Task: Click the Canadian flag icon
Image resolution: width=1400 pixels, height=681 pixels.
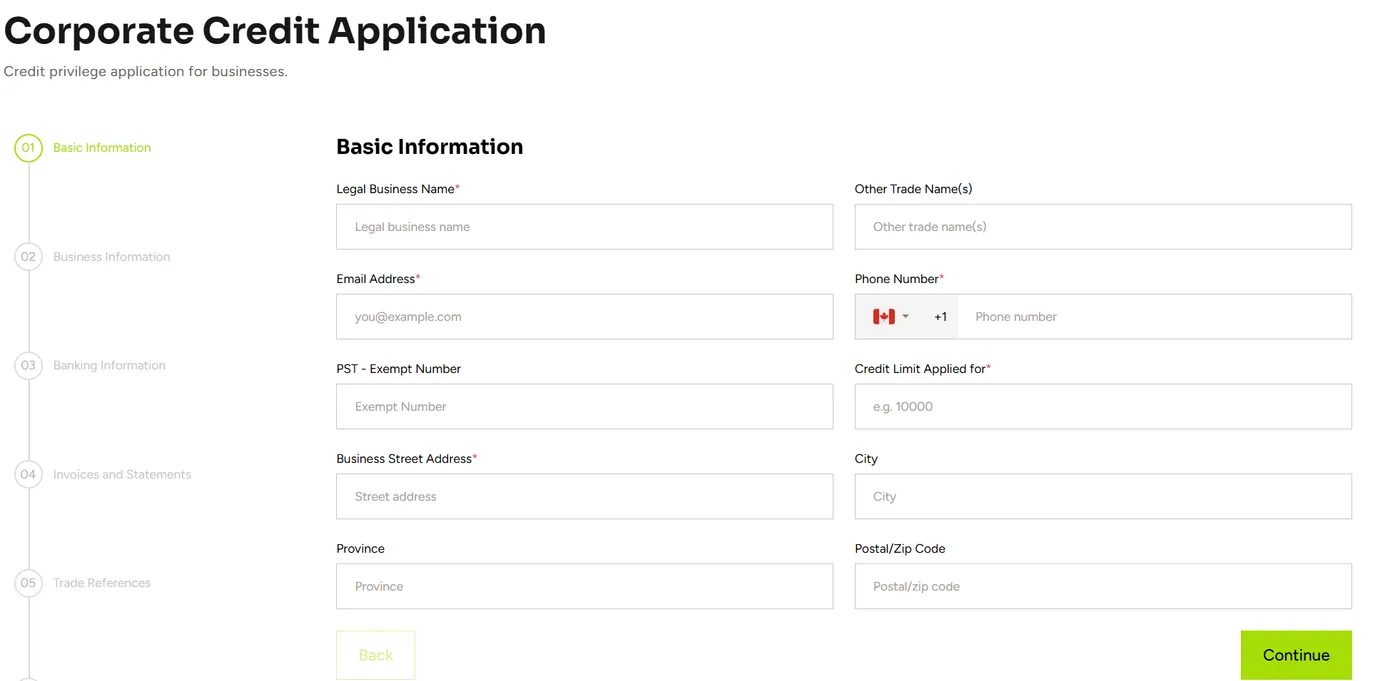Action: [883, 317]
